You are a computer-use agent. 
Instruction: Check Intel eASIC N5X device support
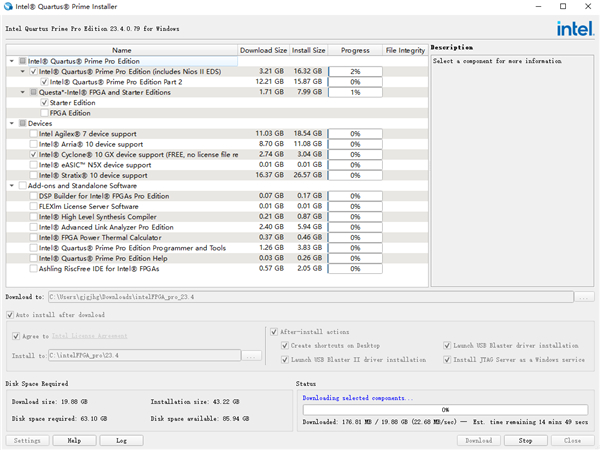pyautogui.click(x=34, y=165)
